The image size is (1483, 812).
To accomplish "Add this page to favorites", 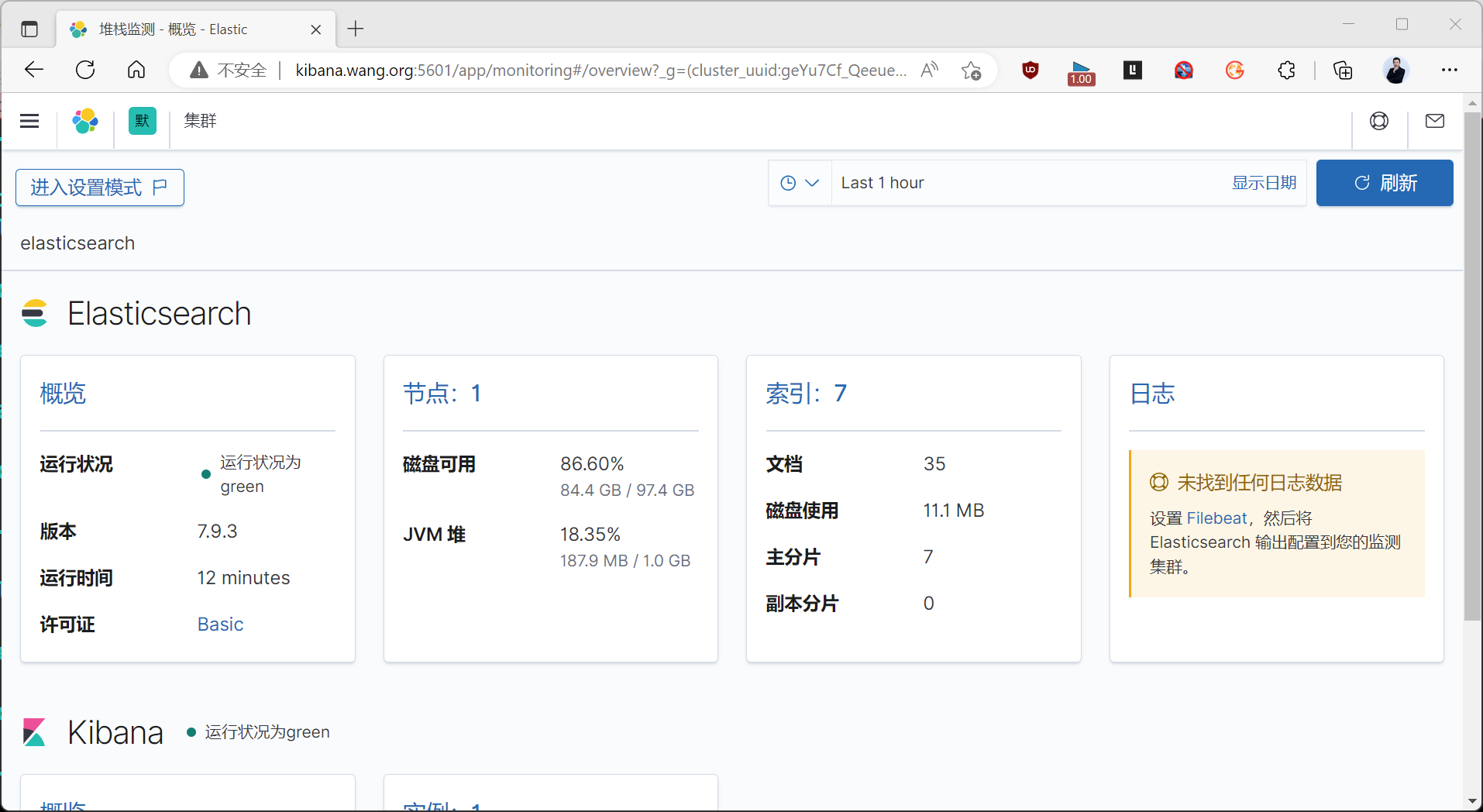I will coord(972,71).
